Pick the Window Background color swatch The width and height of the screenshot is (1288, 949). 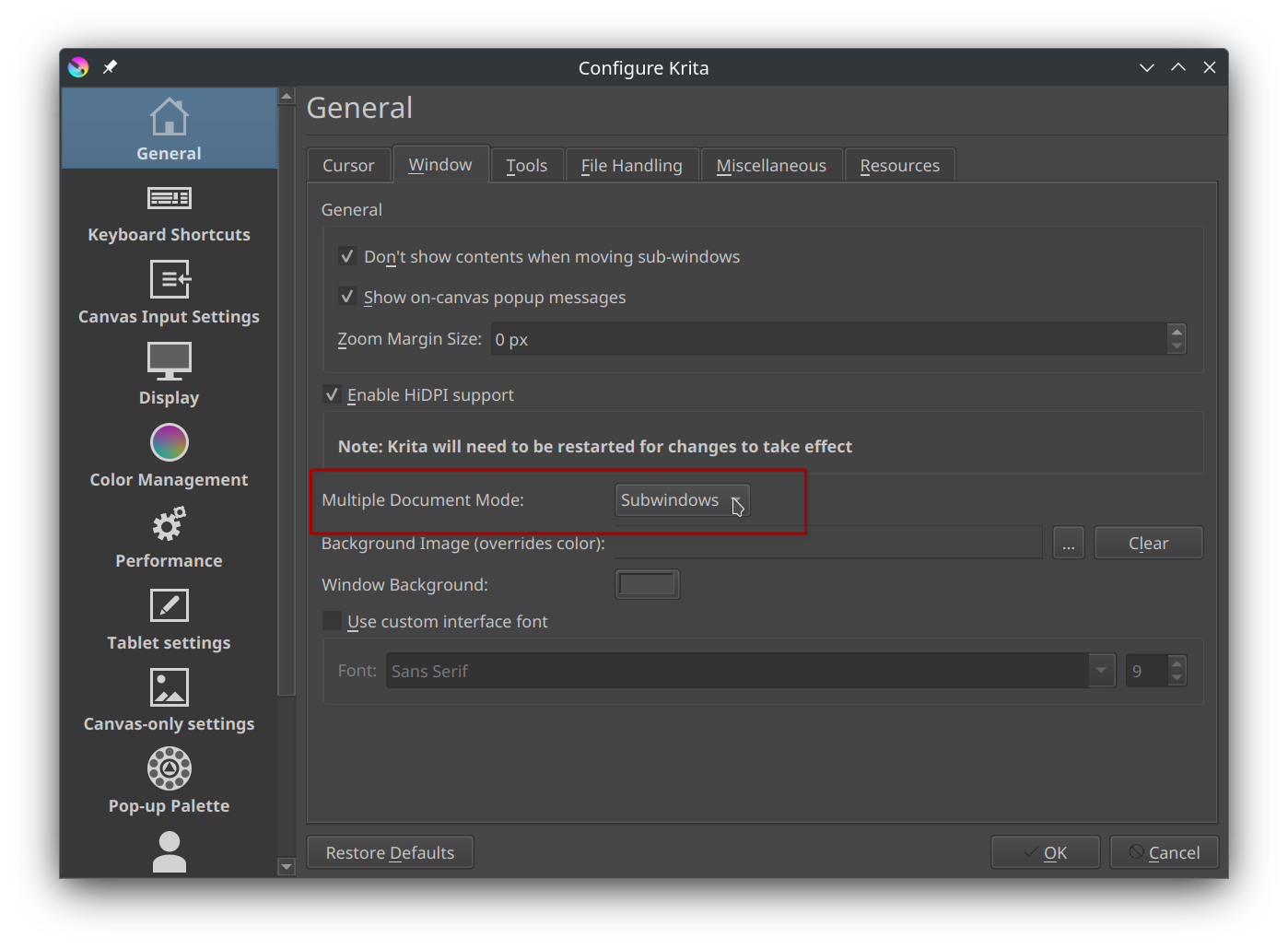648,584
